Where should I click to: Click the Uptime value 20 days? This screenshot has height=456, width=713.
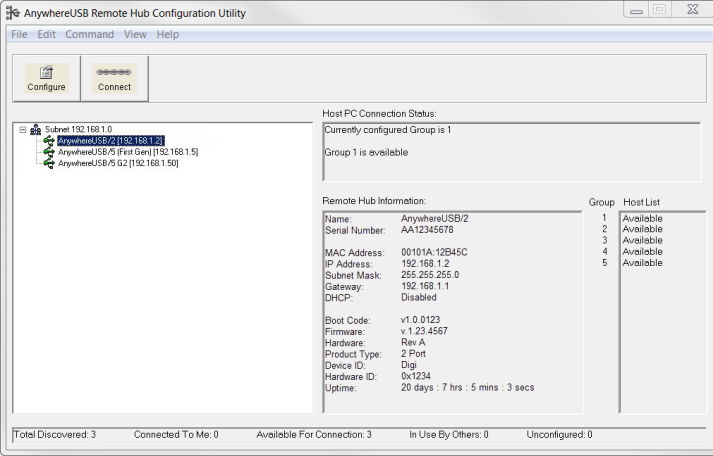click(x=467, y=387)
